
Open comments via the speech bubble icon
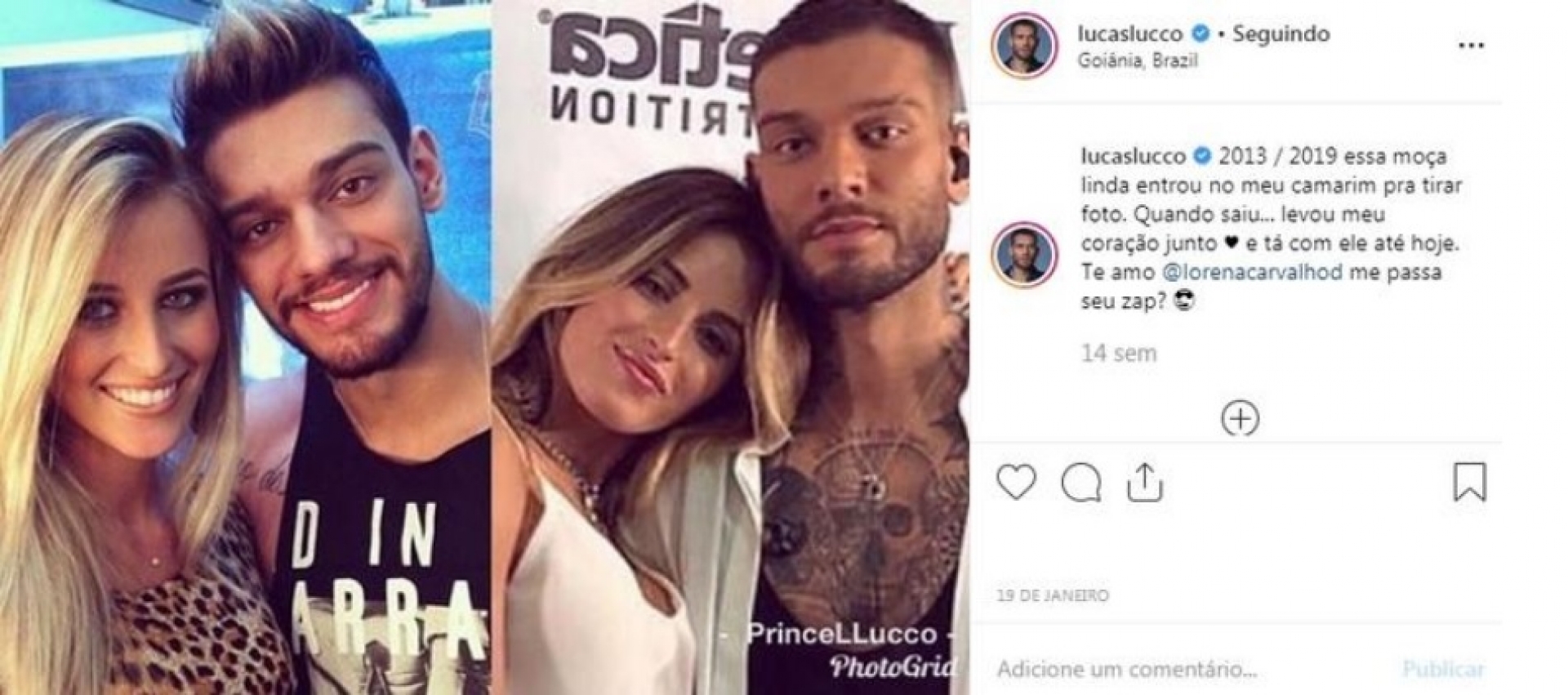1081,482
